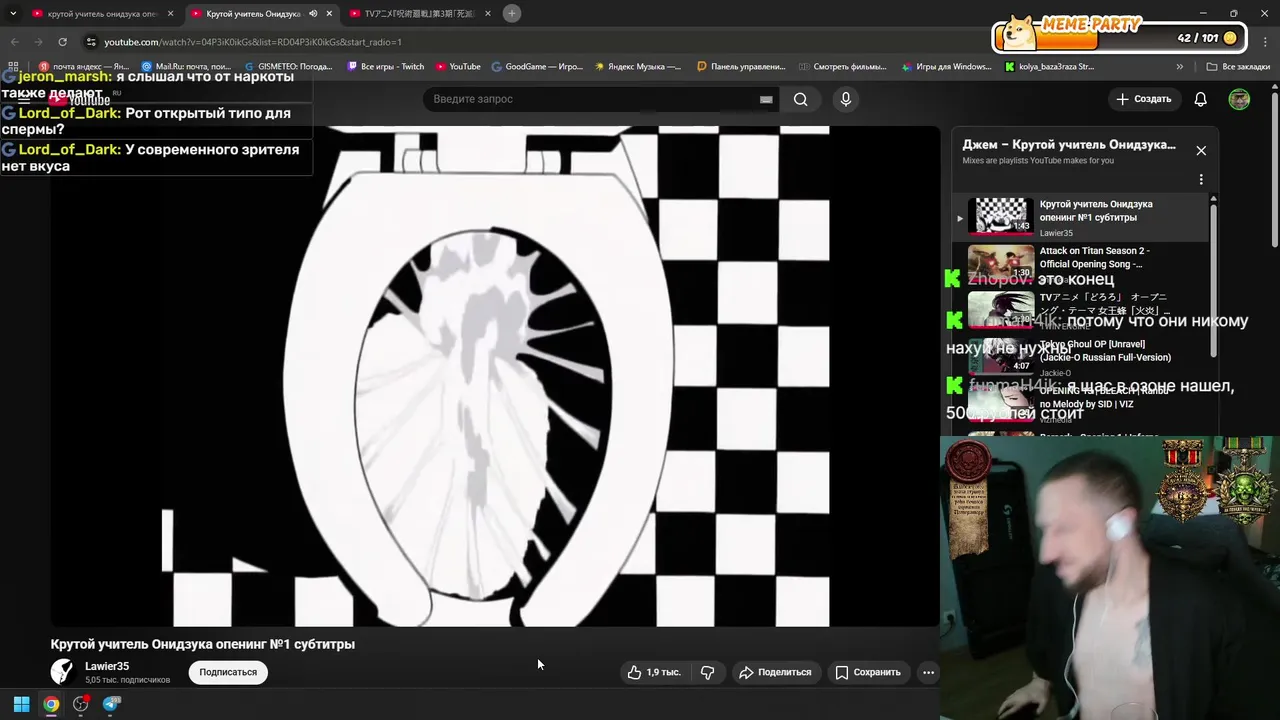This screenshot has height=720, width=1280.
Task: Close the first 'крутой учитель онидзука' tab
Action: tap(170, 14)
